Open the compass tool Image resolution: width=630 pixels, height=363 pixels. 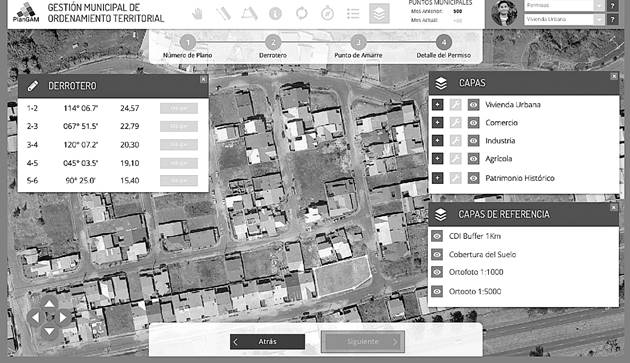tap(327, 13)
